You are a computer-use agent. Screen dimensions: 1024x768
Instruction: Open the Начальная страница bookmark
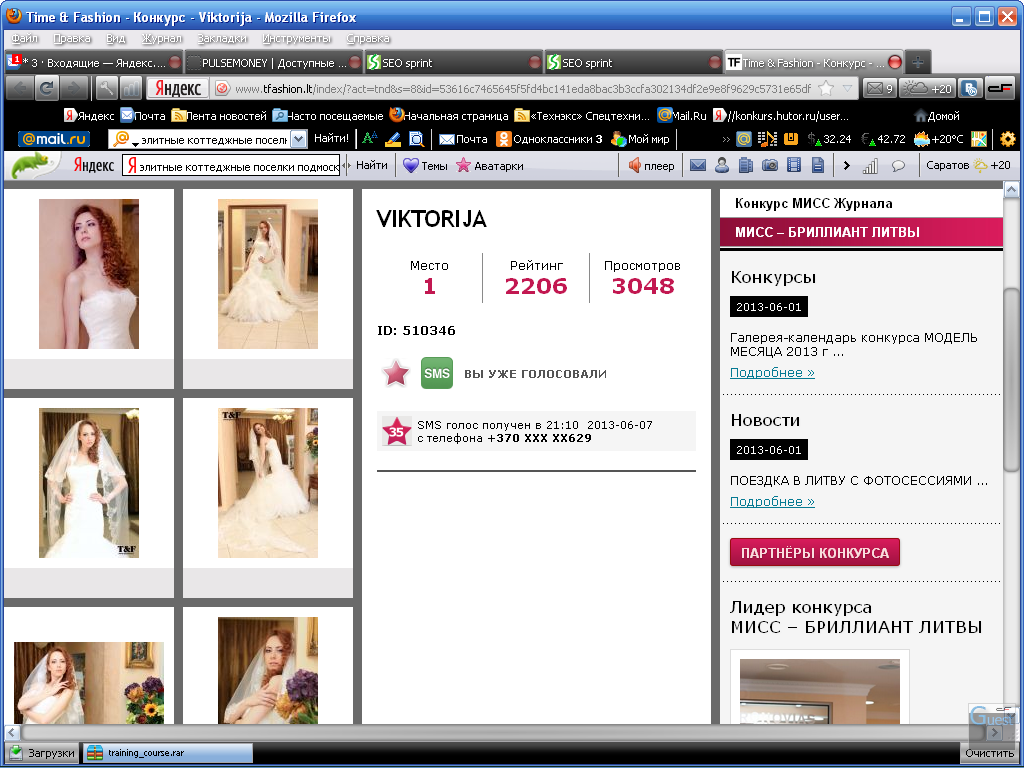(x=449, y=116)
